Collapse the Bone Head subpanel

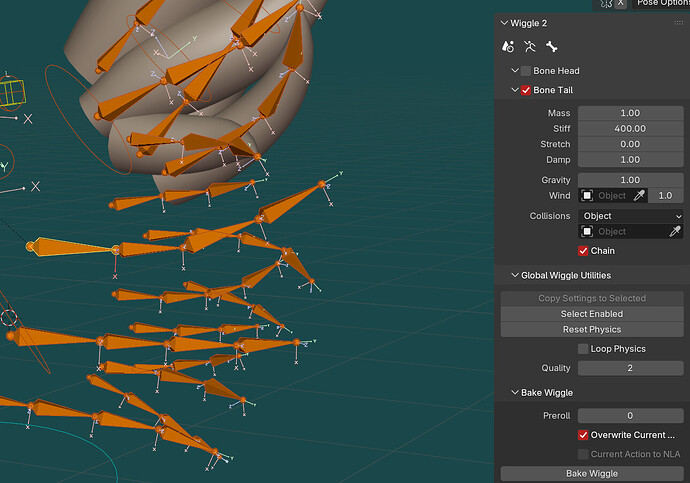tap(514, 70)
